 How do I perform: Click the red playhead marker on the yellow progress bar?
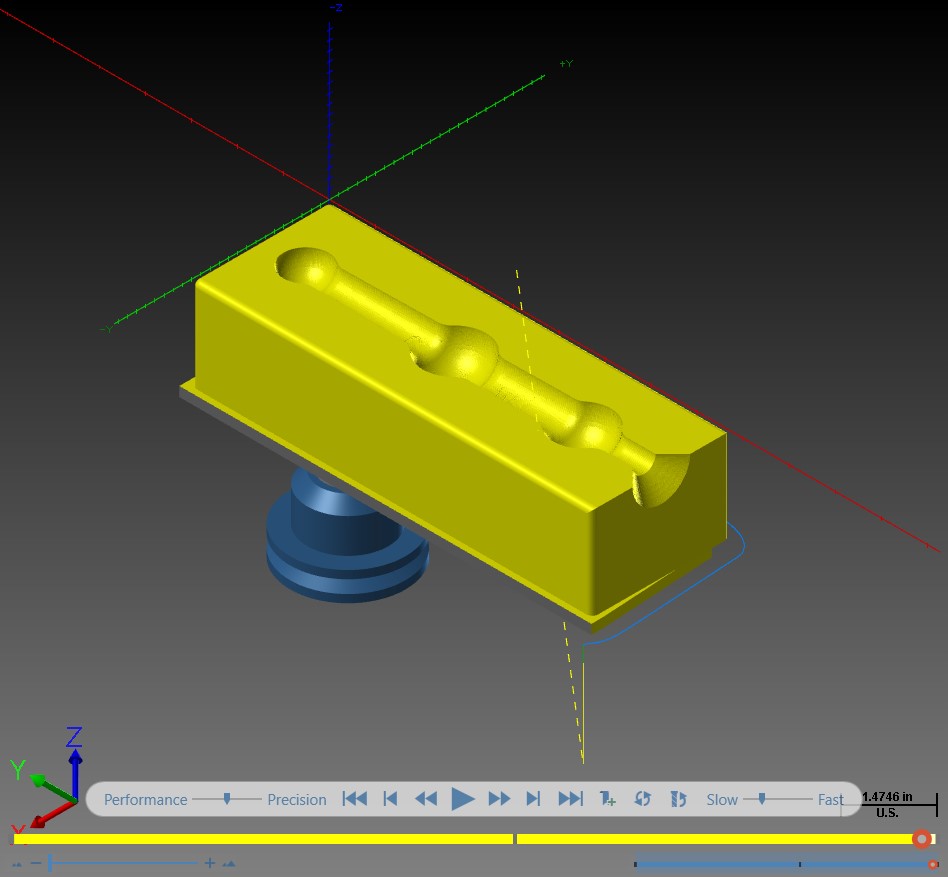921,839
